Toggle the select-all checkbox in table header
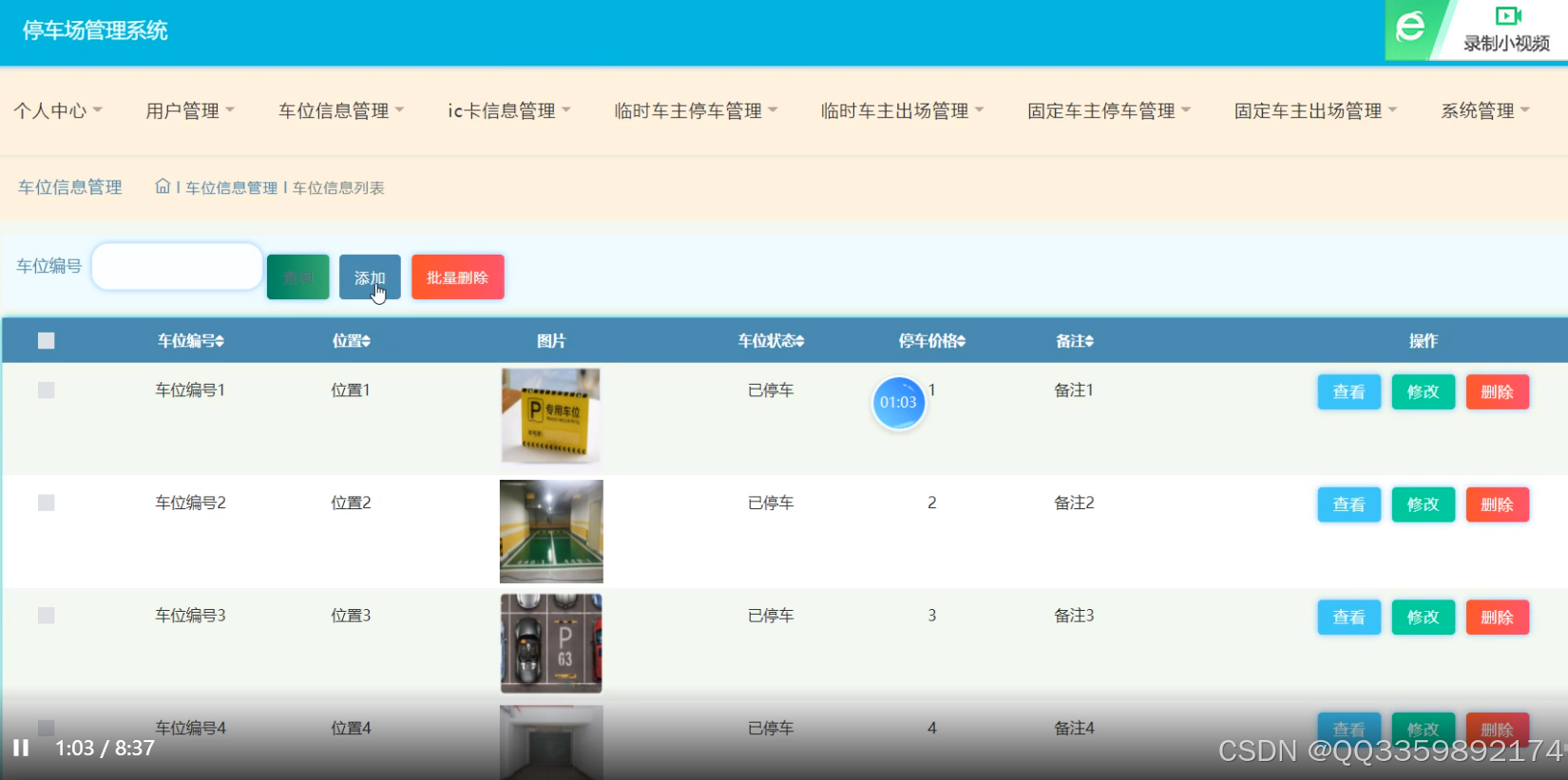The image size is (1568, 780). click(x=46, y=340)
